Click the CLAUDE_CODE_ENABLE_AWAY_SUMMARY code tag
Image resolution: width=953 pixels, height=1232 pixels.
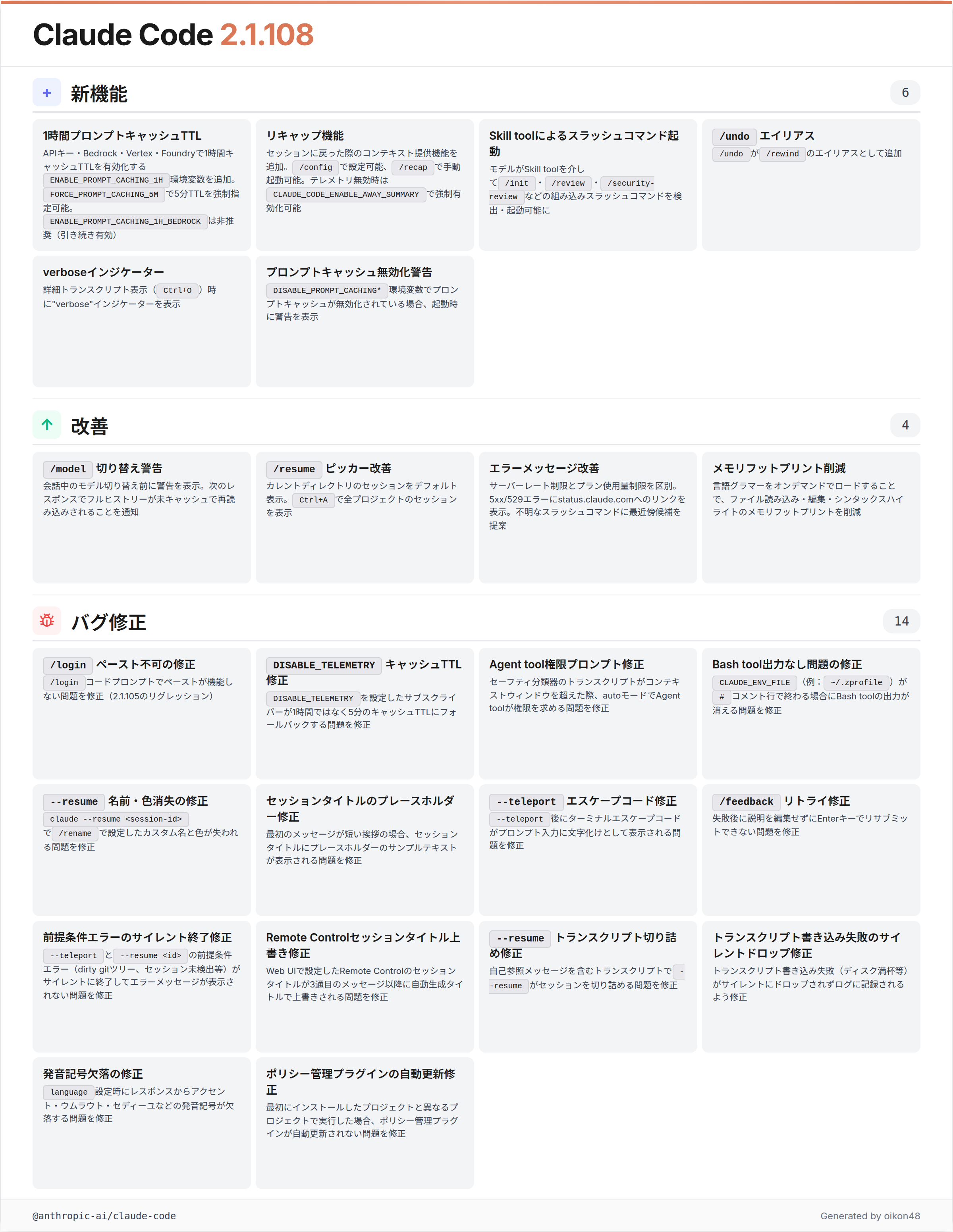(346, 194)
